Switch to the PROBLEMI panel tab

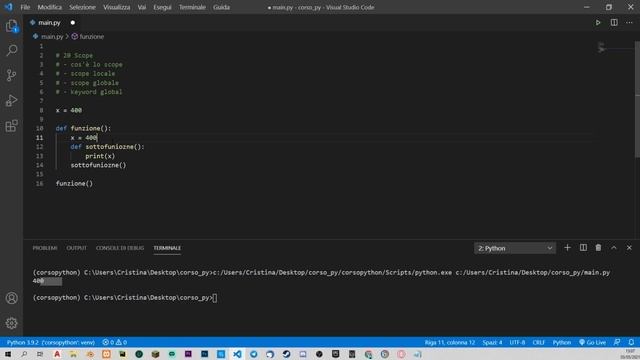pos(45,248)
